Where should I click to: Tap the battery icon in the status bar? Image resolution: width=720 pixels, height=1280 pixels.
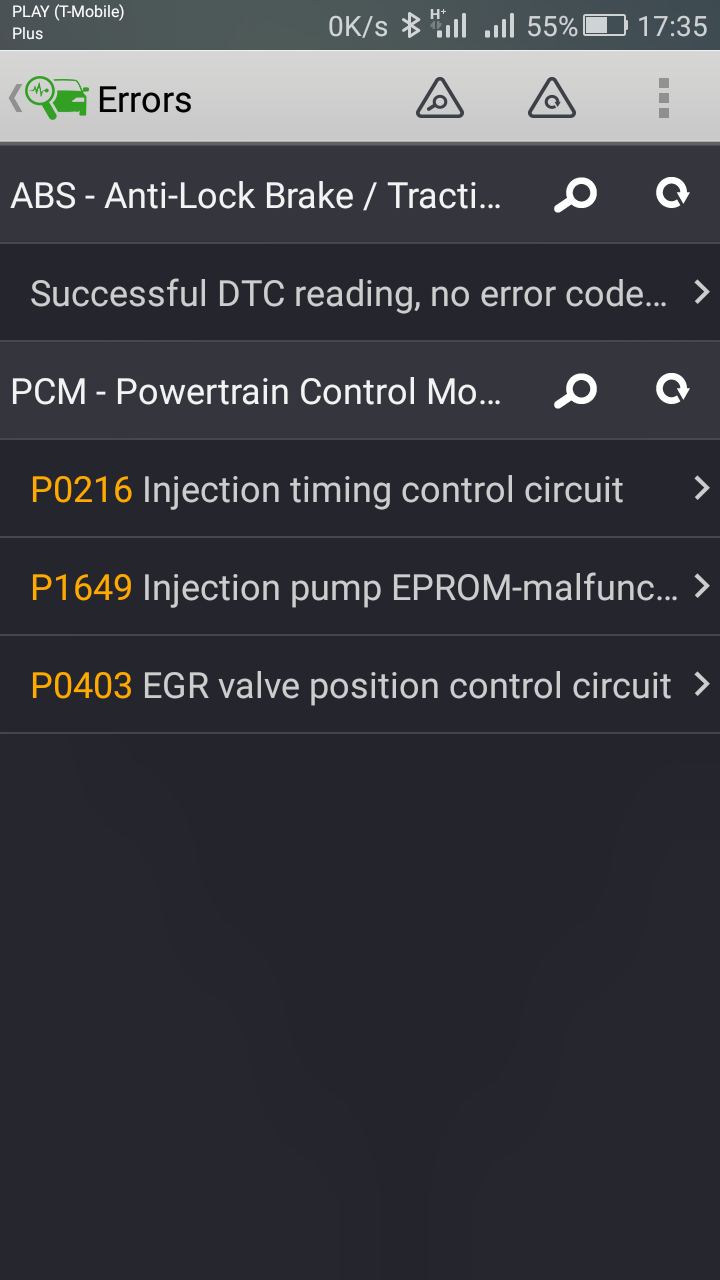[605, 26]
